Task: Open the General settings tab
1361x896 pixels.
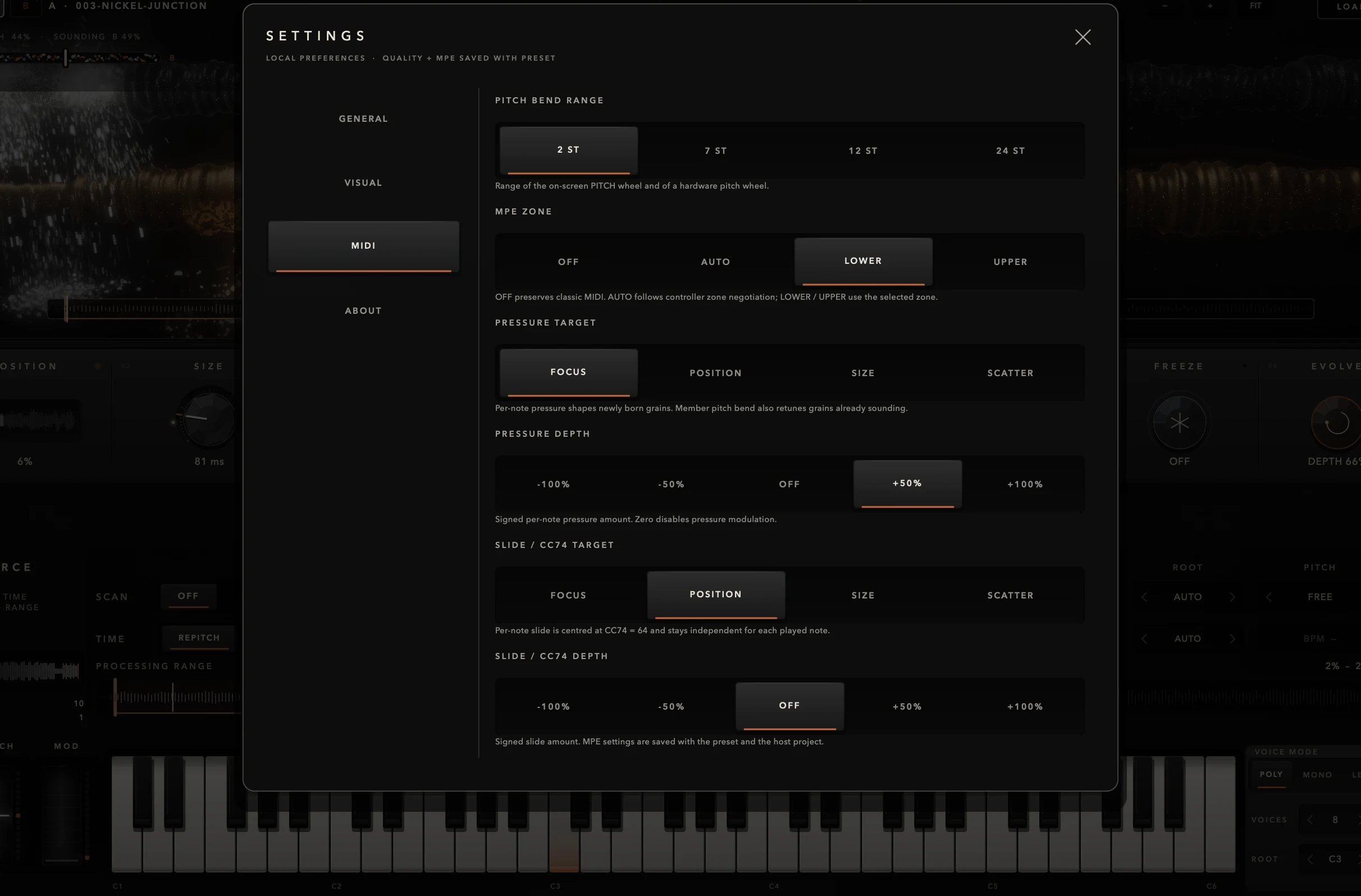Action: point(363,118)
